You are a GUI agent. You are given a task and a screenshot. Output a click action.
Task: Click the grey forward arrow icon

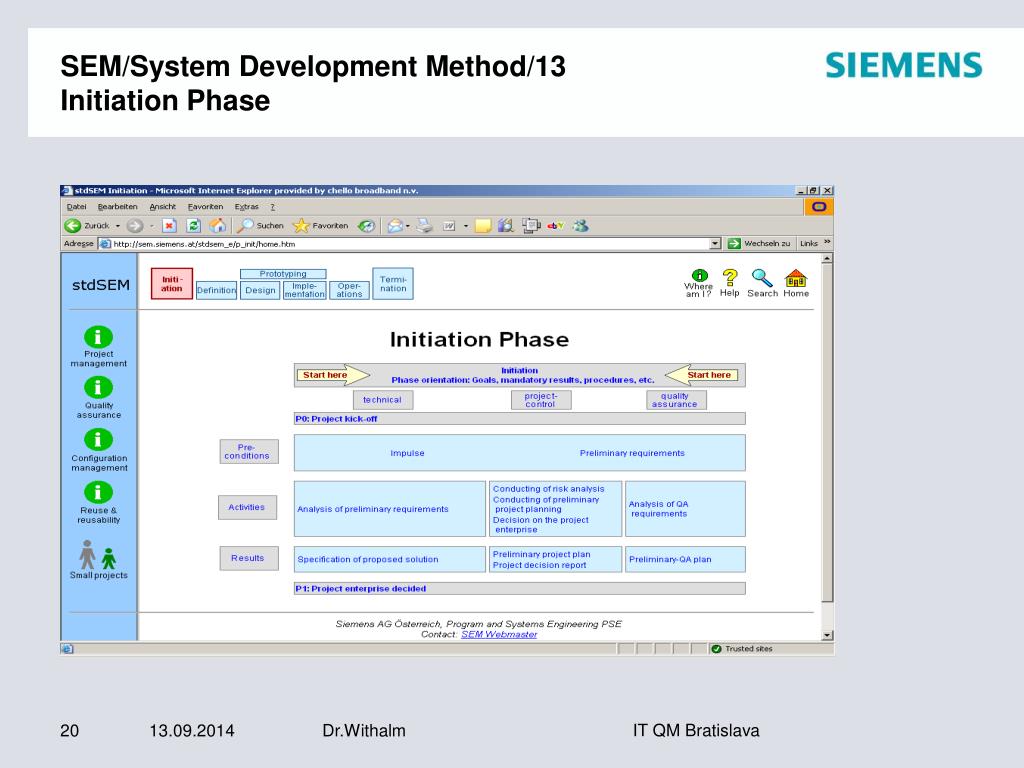[135, 226]
